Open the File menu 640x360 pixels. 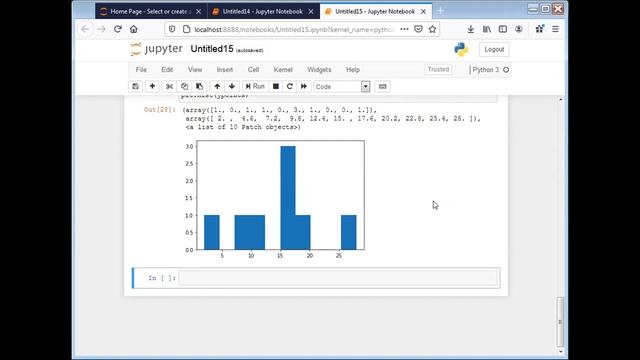(x=141, y=70)
